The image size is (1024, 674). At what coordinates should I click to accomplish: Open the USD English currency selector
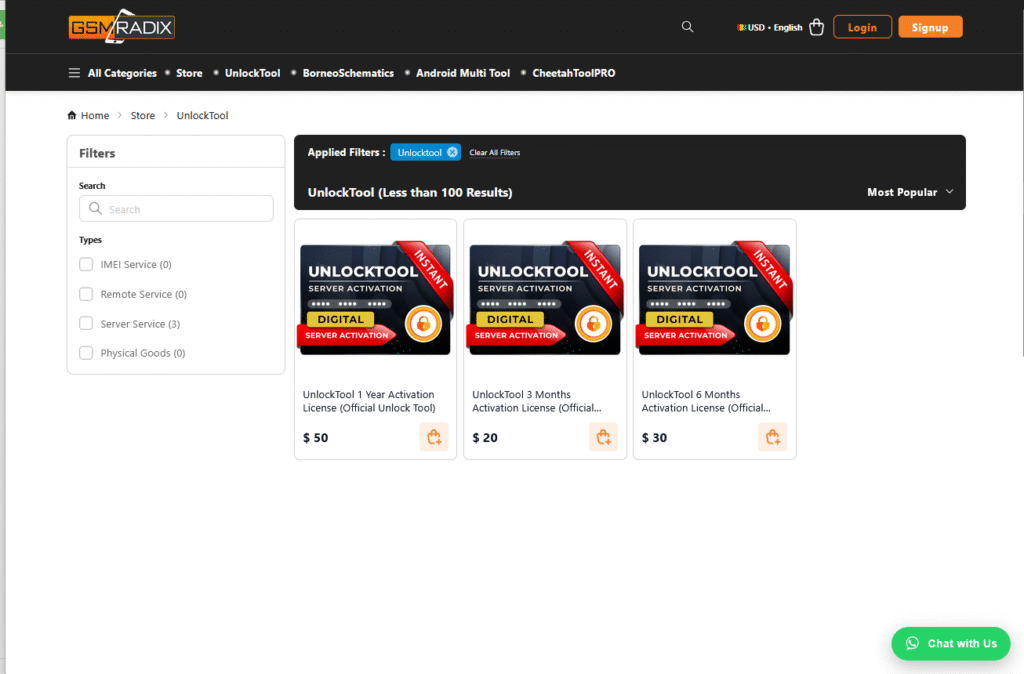770,28
